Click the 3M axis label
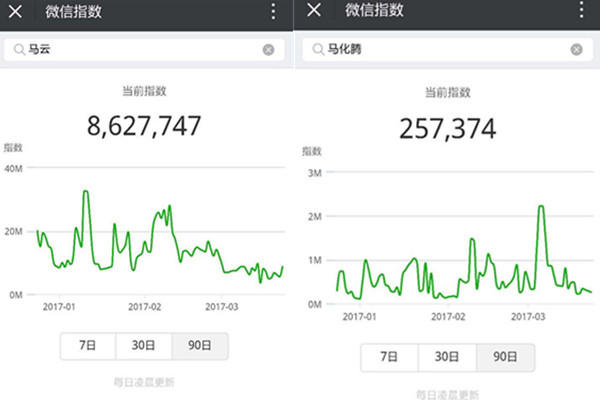Viewport: 600px width, 400px height. click(315, 173)
